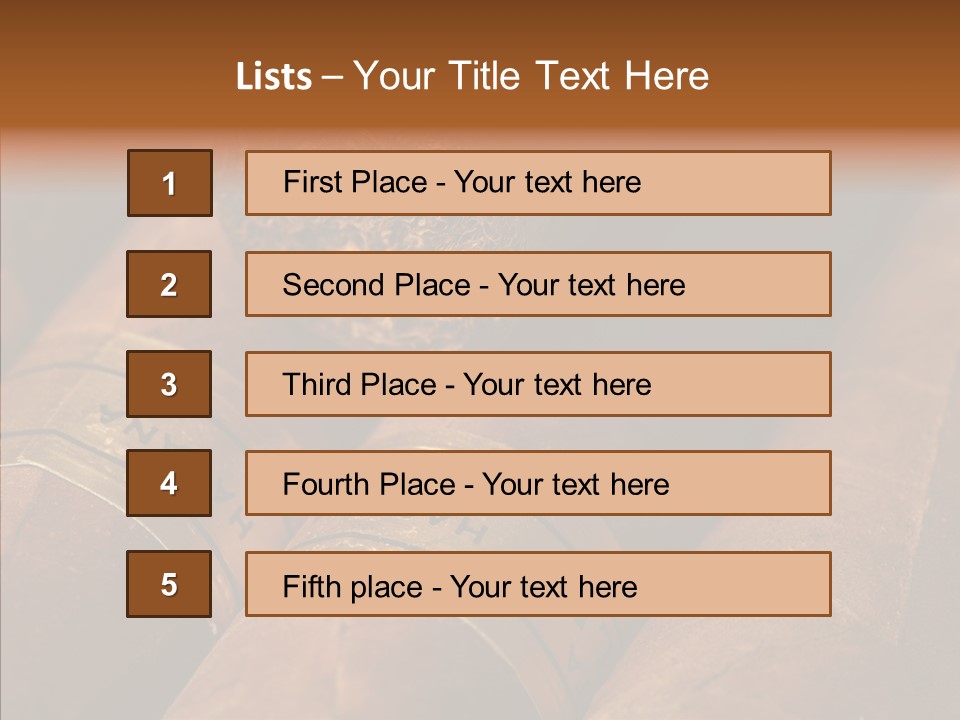The image size is (960, 720).
Task: Click "Your text here" in First Place bar
Action: [547, 183]
